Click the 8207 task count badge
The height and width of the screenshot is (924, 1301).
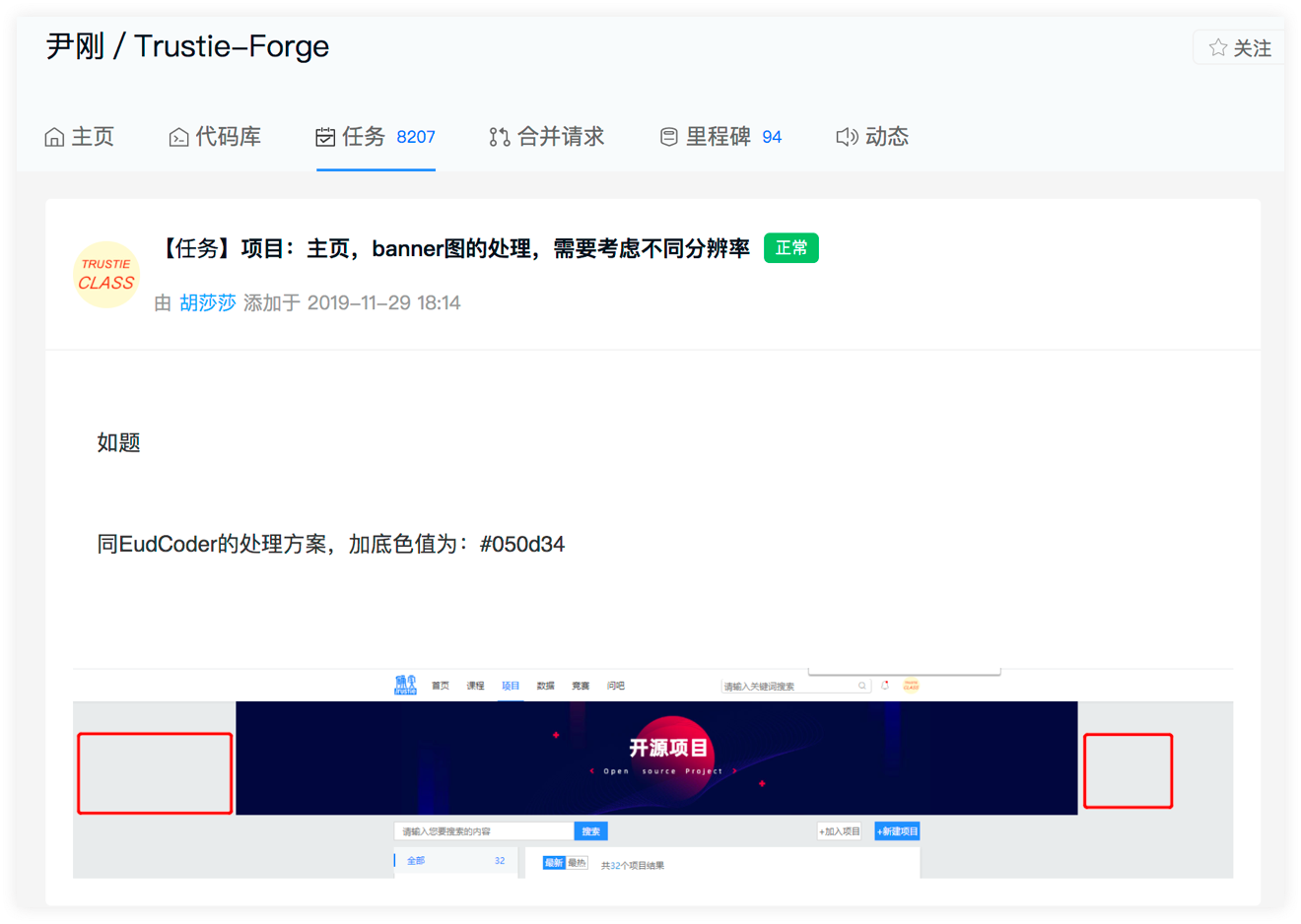point(416,138)
